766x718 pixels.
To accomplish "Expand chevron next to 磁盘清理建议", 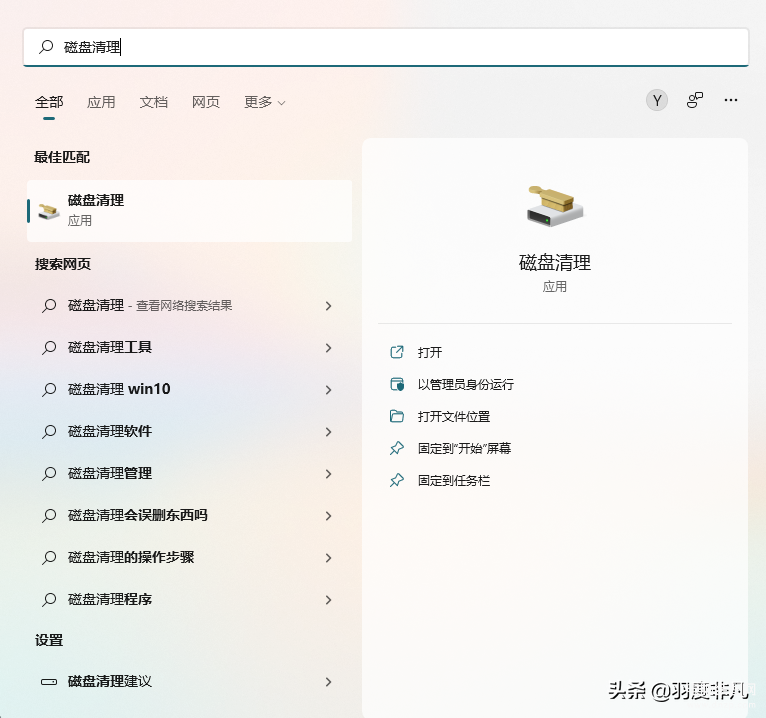I will point(328,682).
